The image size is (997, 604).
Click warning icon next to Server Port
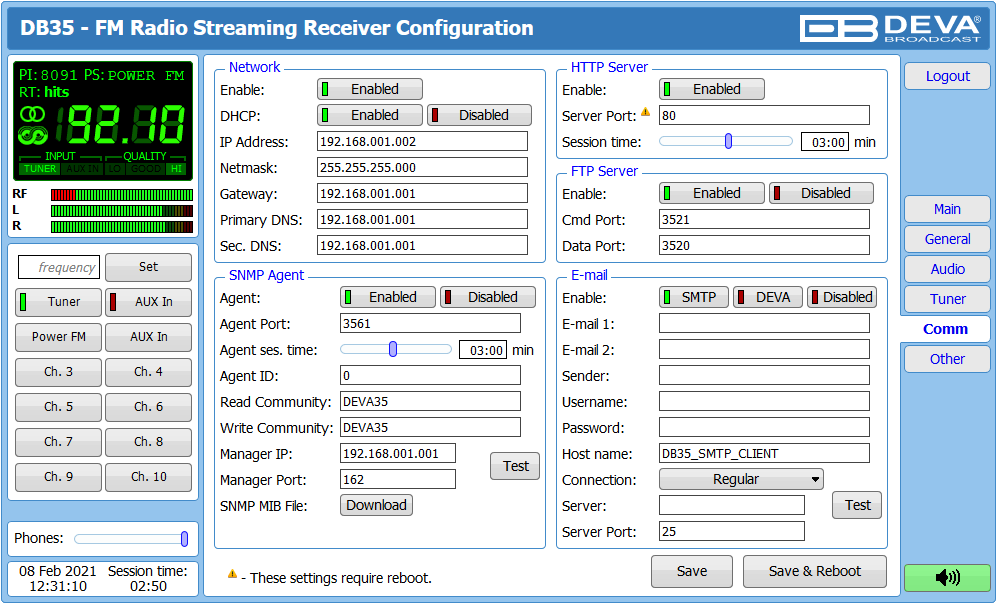pos(645,113)
